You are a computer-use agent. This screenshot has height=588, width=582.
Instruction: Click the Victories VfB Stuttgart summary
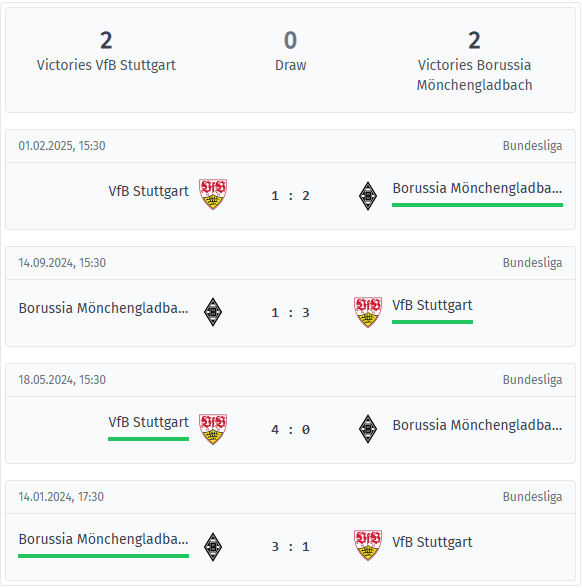click(x=106, y=51)
